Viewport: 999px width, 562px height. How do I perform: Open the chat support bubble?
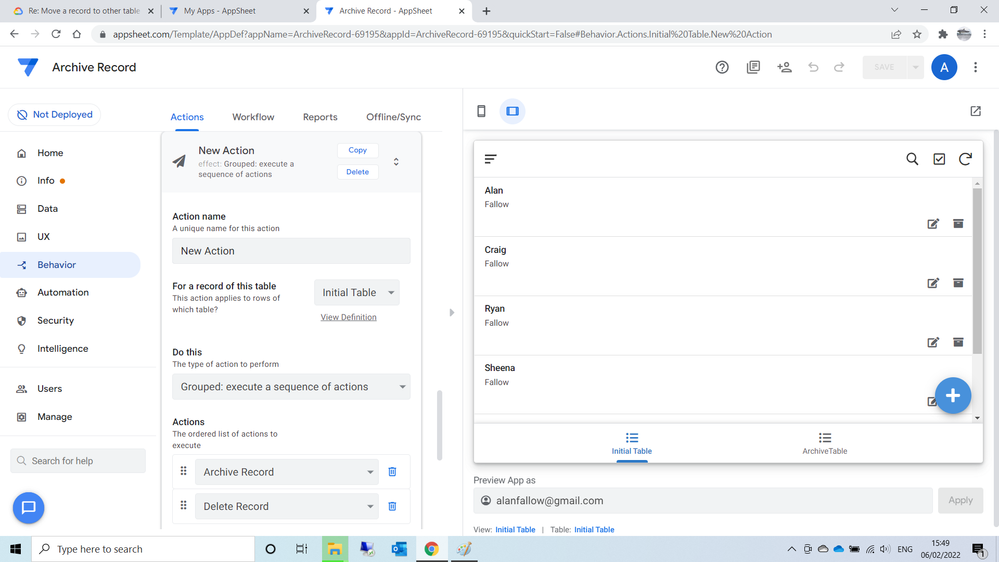click(x=29, y=508)
